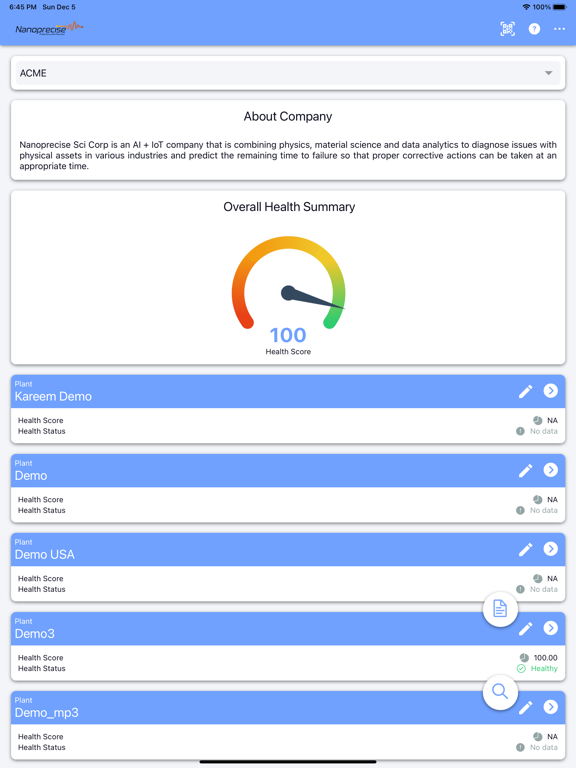Open Kareem Demo plant details arrow
The width and height of the screenshot is (576, 768).
point(551,390)
